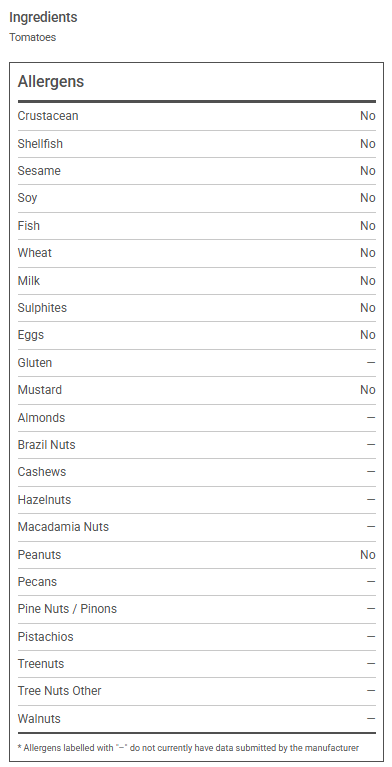
Task: Click the Allergens table heading
Action: tap(51, 81)
